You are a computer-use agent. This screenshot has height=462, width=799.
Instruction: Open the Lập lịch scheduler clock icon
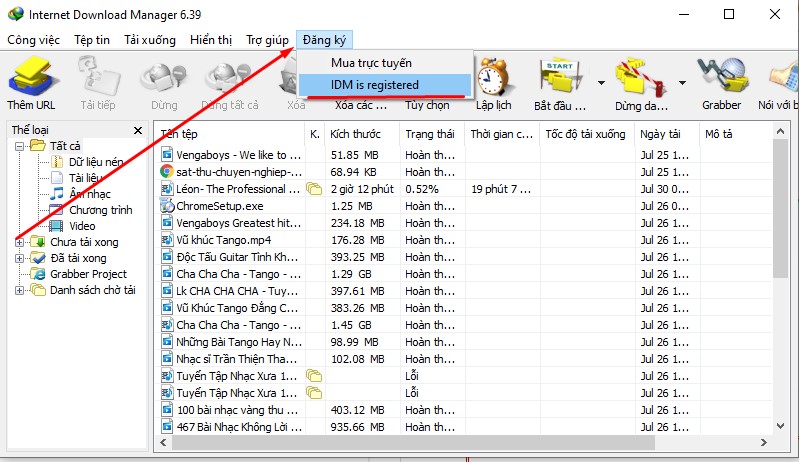point(493,76)
